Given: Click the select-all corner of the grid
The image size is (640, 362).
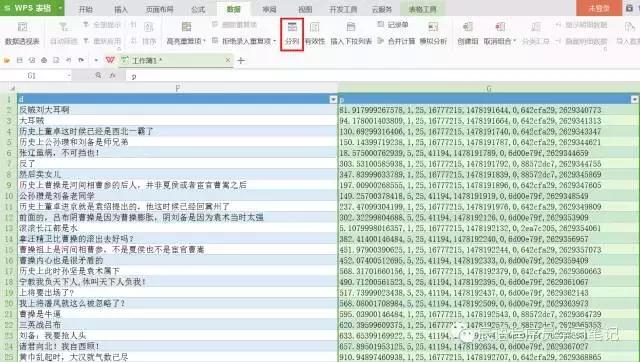Looking at the screenshot, I should tap(9, 88).
